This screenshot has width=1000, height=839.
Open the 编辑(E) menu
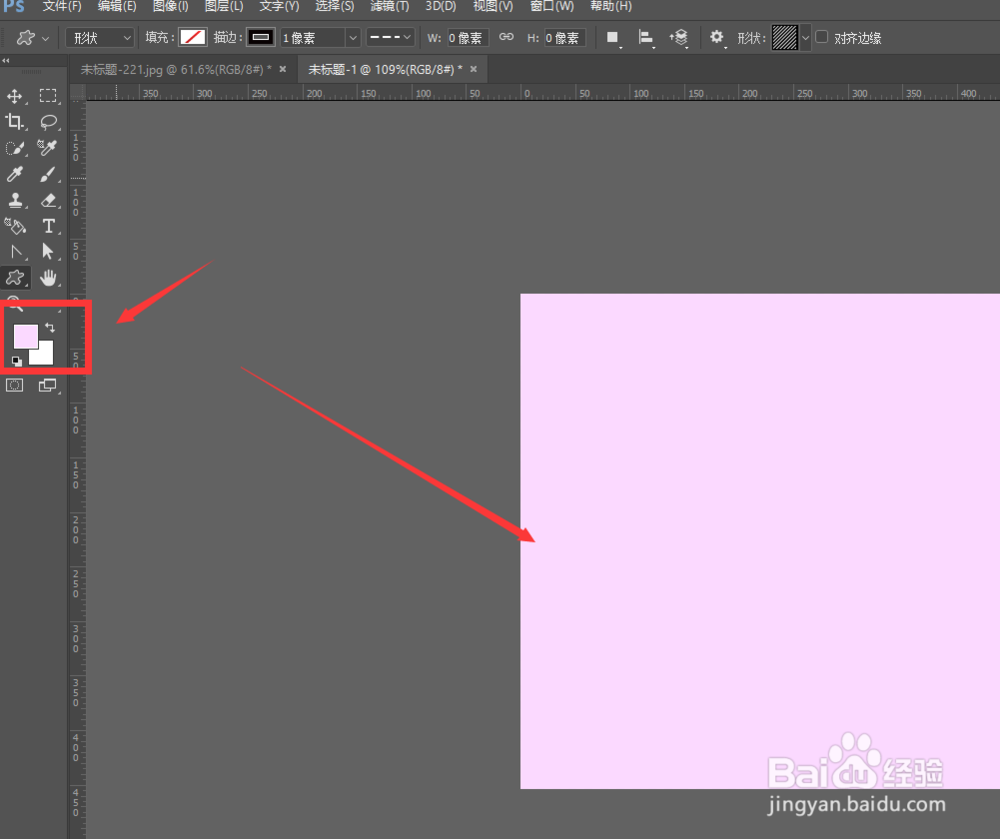click(117, 6)
